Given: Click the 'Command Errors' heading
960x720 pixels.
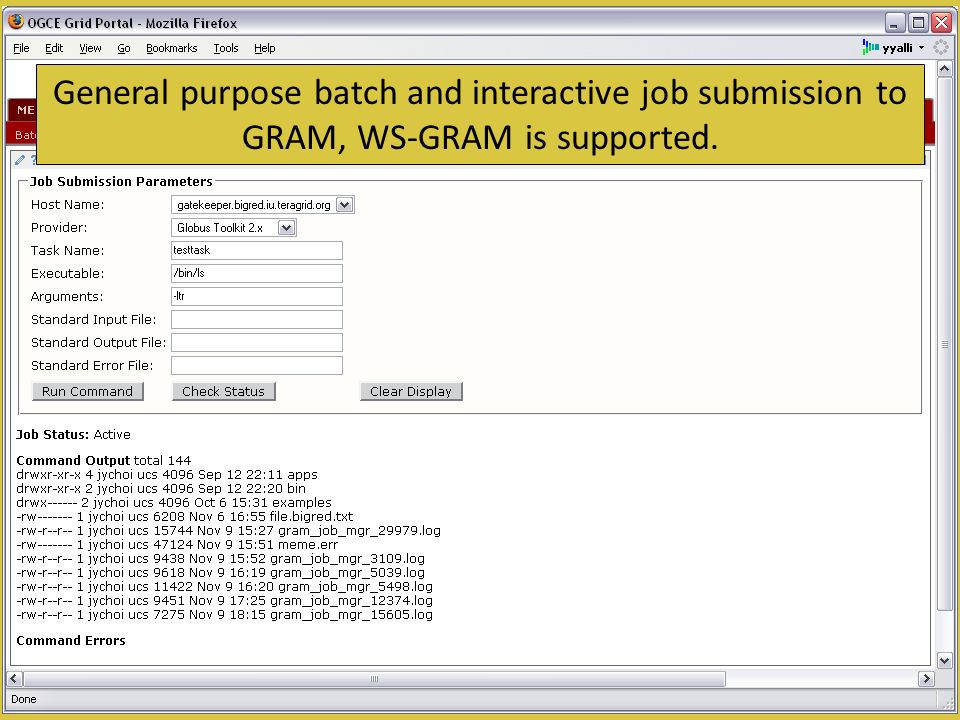Looking at the screenshot, I should point(71,640).
